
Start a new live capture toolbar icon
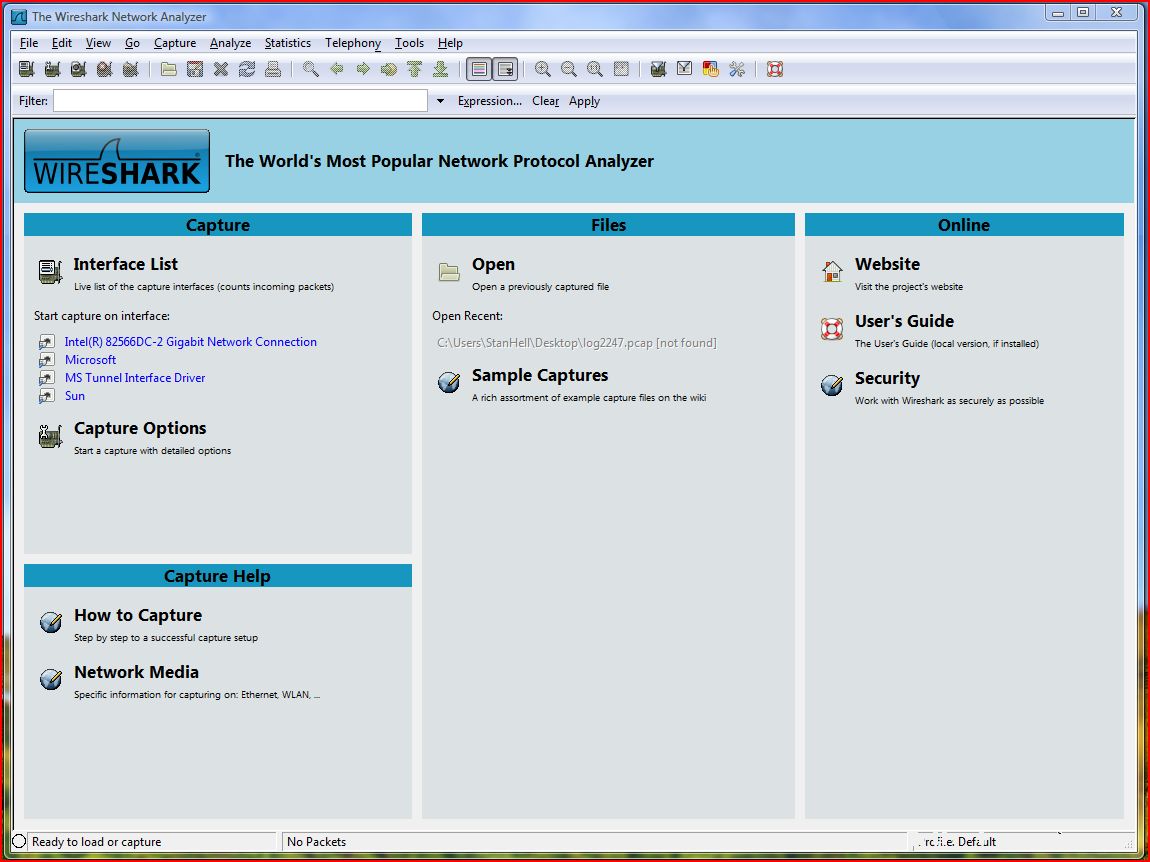point(78,69)
